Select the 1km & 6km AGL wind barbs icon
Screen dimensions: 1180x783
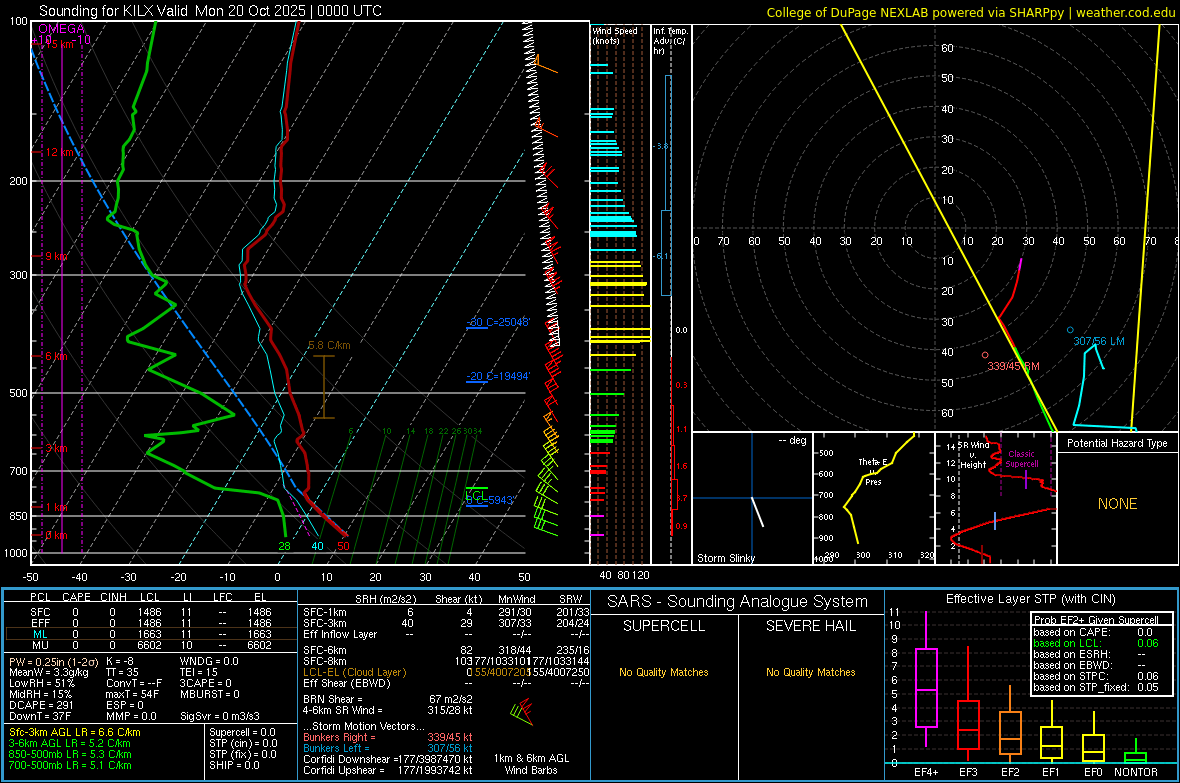coord(520,713)
